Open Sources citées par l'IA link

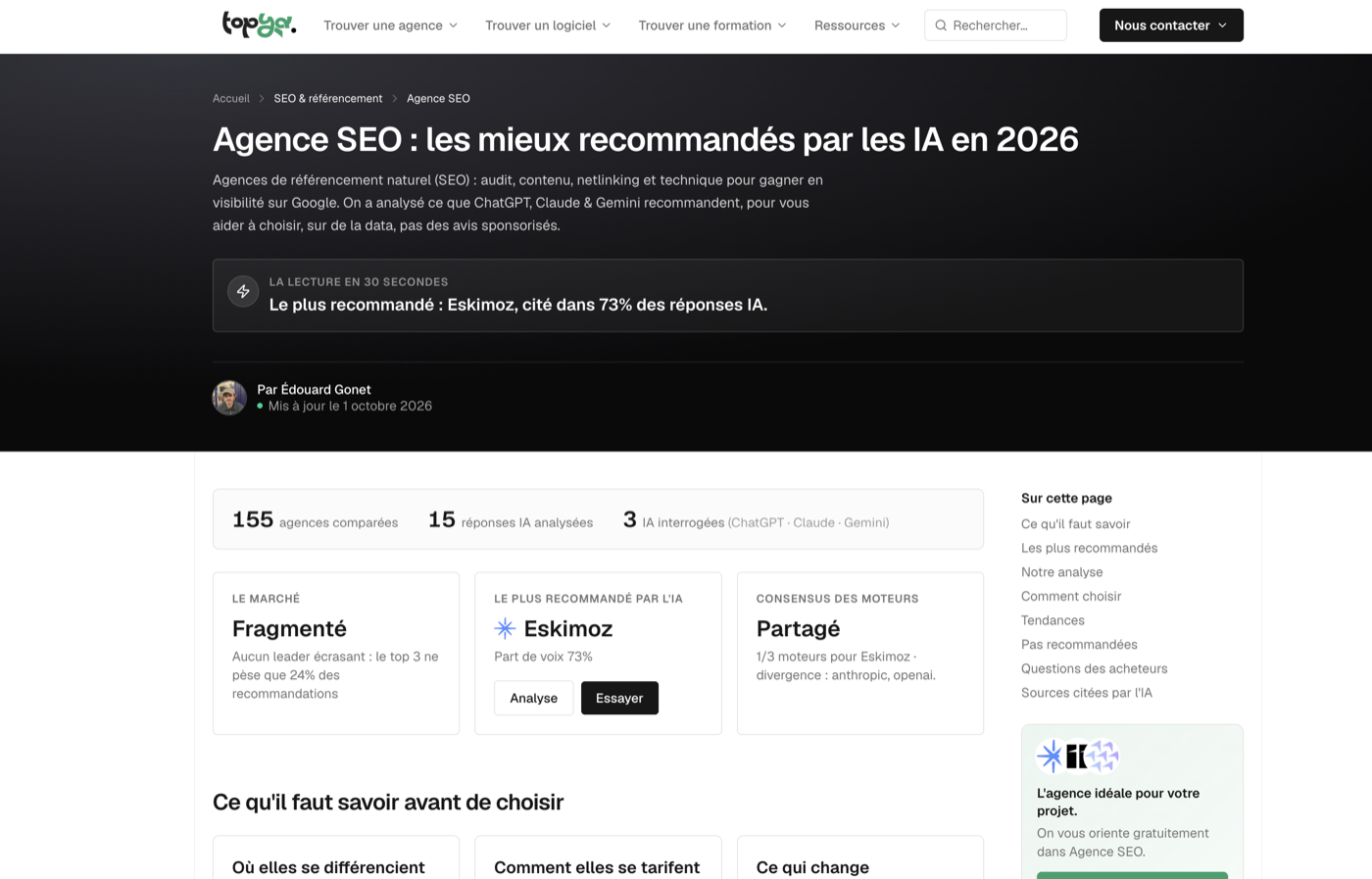pos(1087,692)
